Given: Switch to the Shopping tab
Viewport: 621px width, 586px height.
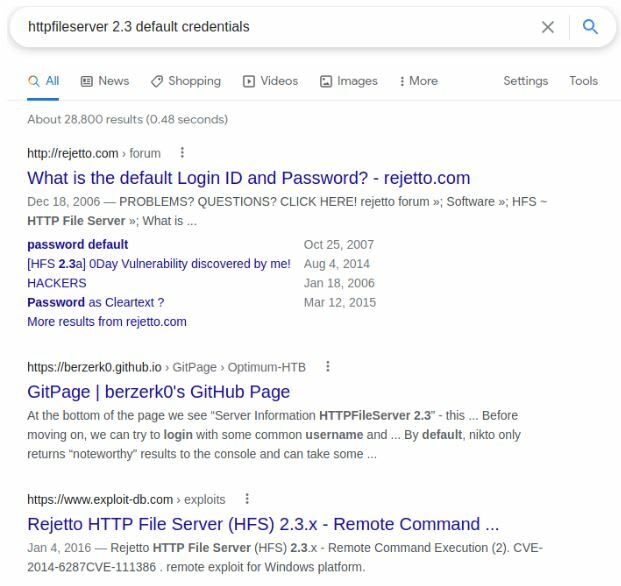Looking at the screenshot, I should point(186,81).
